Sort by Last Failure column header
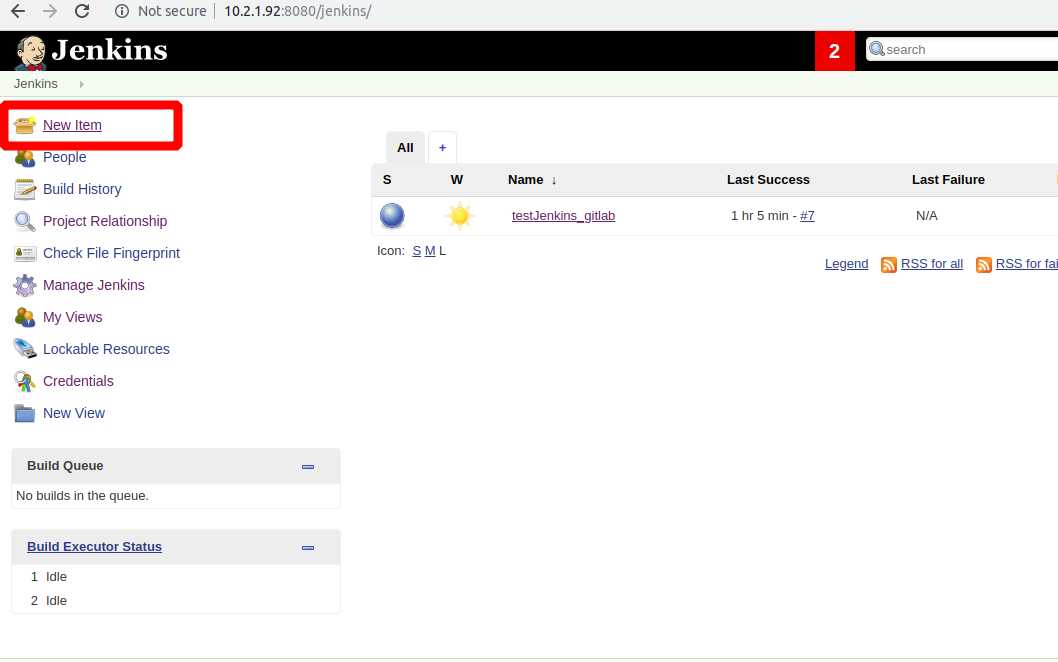 pyautogui.click(x=948, y=180)
